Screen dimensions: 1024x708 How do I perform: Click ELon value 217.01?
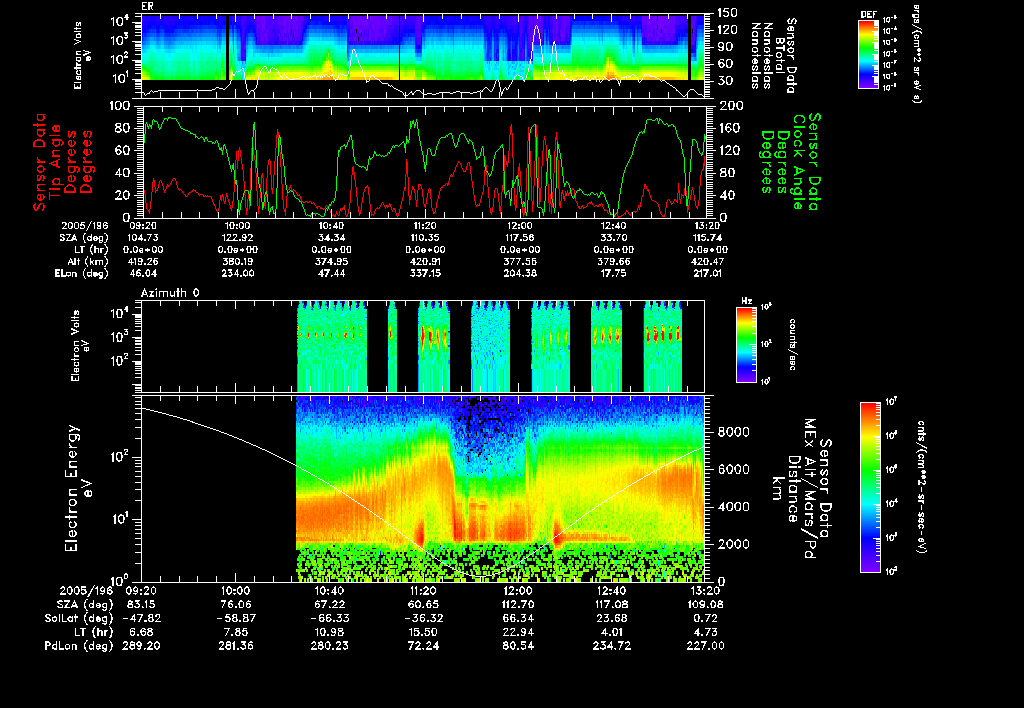(x=708, y=274)
